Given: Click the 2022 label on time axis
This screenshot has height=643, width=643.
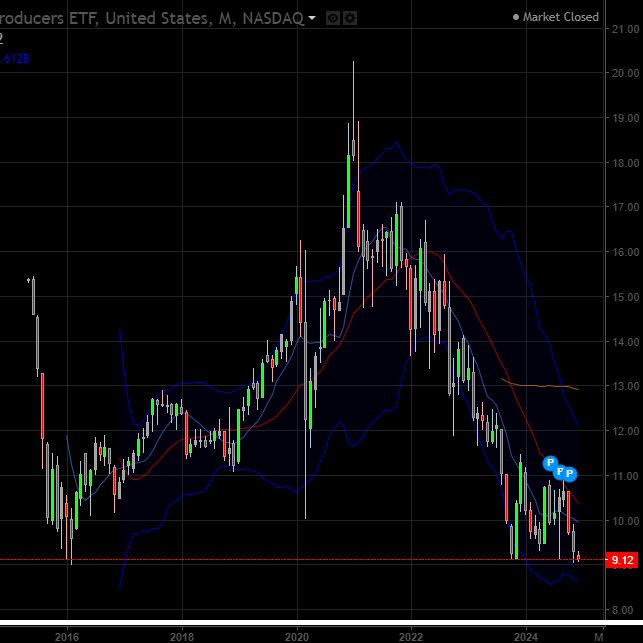Looking at the screenshot, I should tap(411, 637).
